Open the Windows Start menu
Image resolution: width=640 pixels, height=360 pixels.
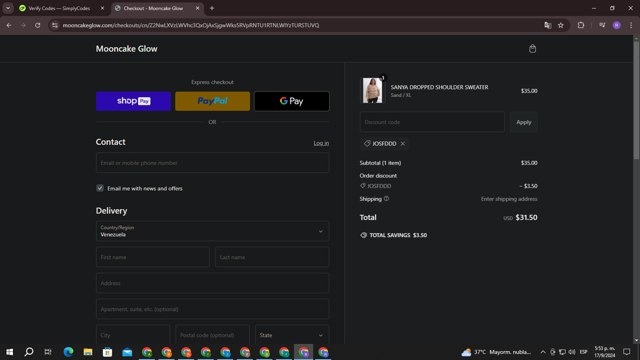coord(9,352)
